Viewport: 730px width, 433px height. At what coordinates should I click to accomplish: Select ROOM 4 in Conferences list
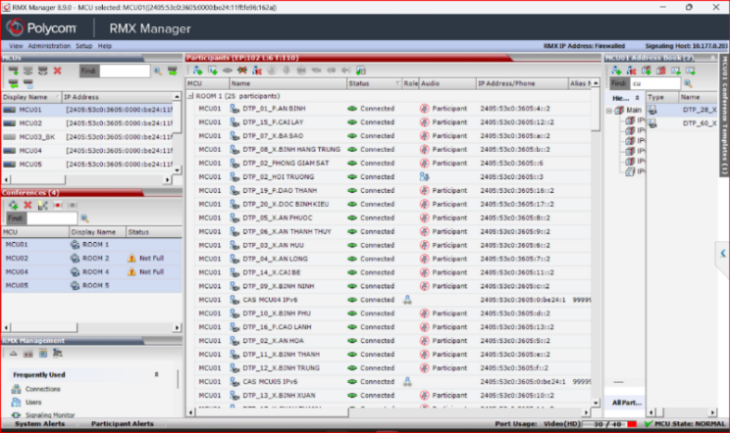(x=92, y=272)
